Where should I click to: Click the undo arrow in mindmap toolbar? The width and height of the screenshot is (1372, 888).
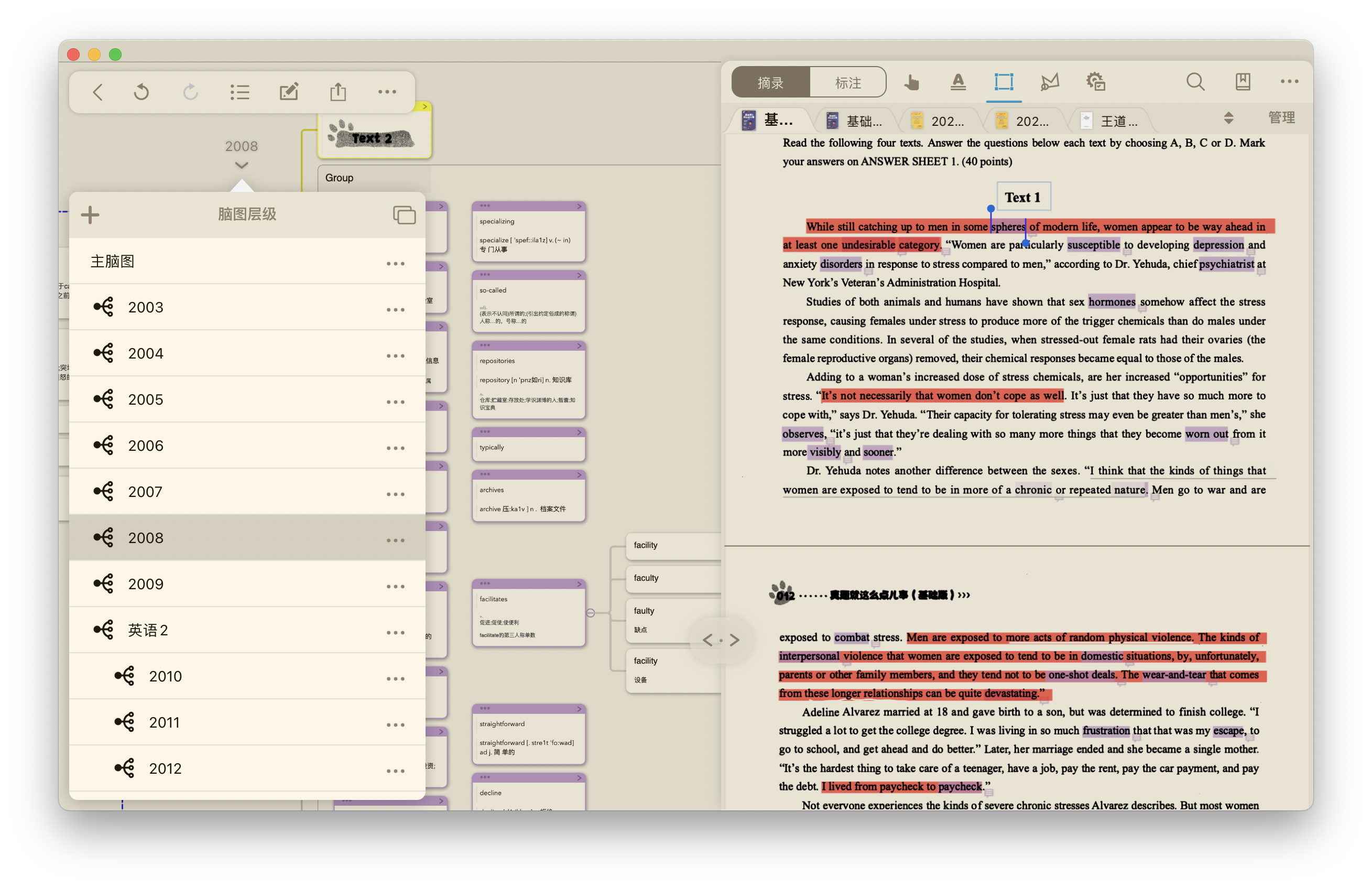[141, 92]
